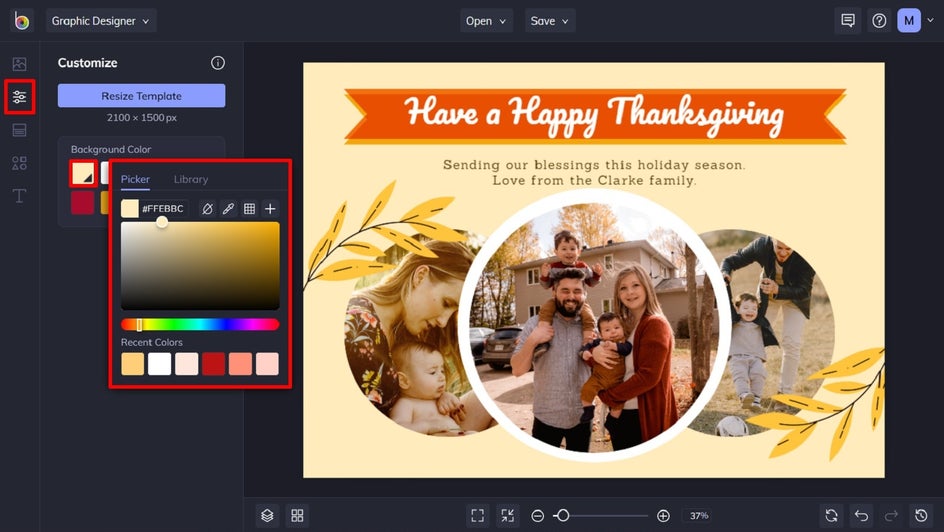Click the rainbow hue slider

coord(200,324)
